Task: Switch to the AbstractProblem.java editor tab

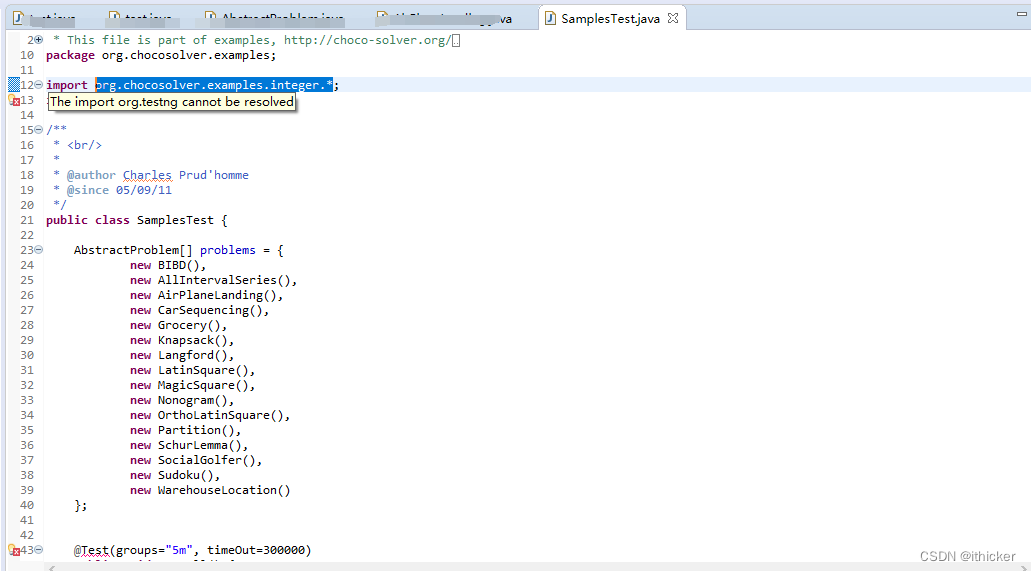Action: pyautogui.click(x=274, y=18)
